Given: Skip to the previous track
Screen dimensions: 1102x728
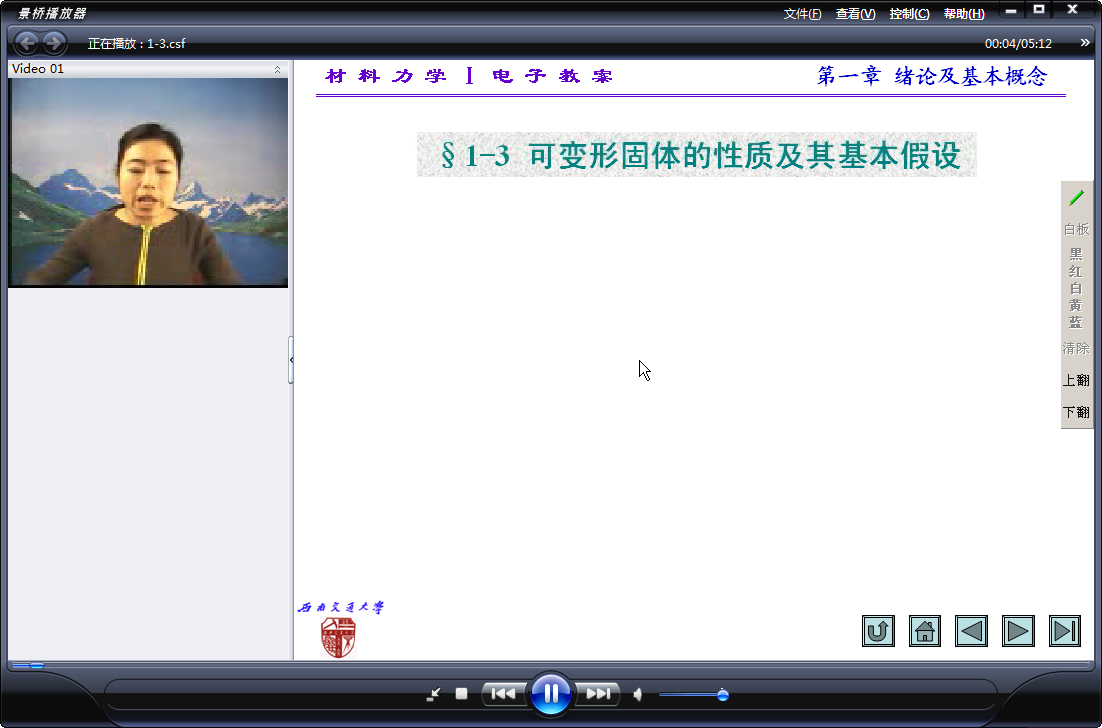Looking at the screenshot, I should click(503, 694).
